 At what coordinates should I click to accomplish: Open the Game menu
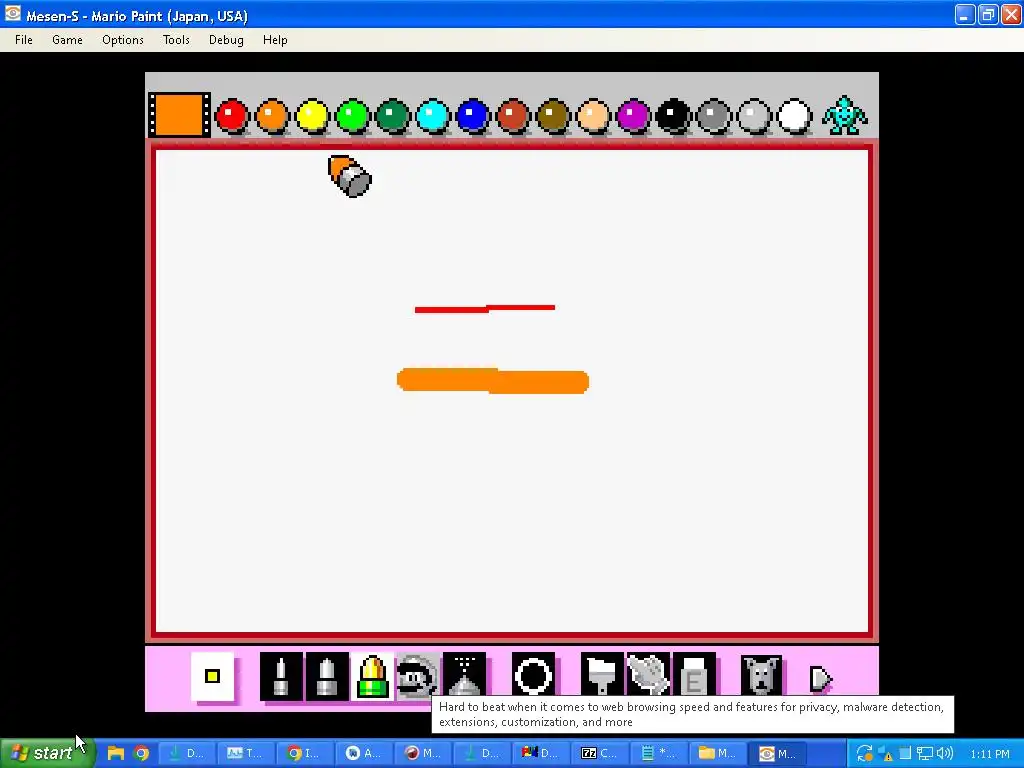(67, 40)
